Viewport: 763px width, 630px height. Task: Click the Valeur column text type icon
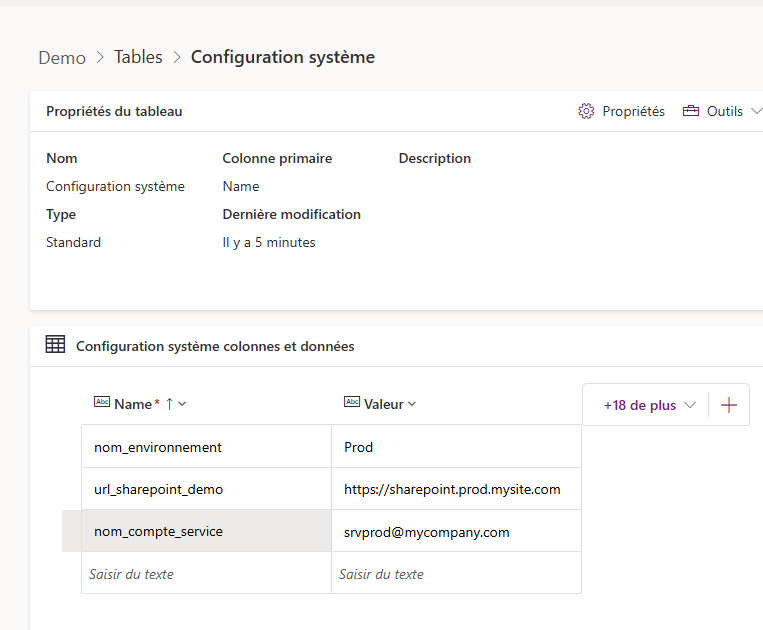click(352, 402)
